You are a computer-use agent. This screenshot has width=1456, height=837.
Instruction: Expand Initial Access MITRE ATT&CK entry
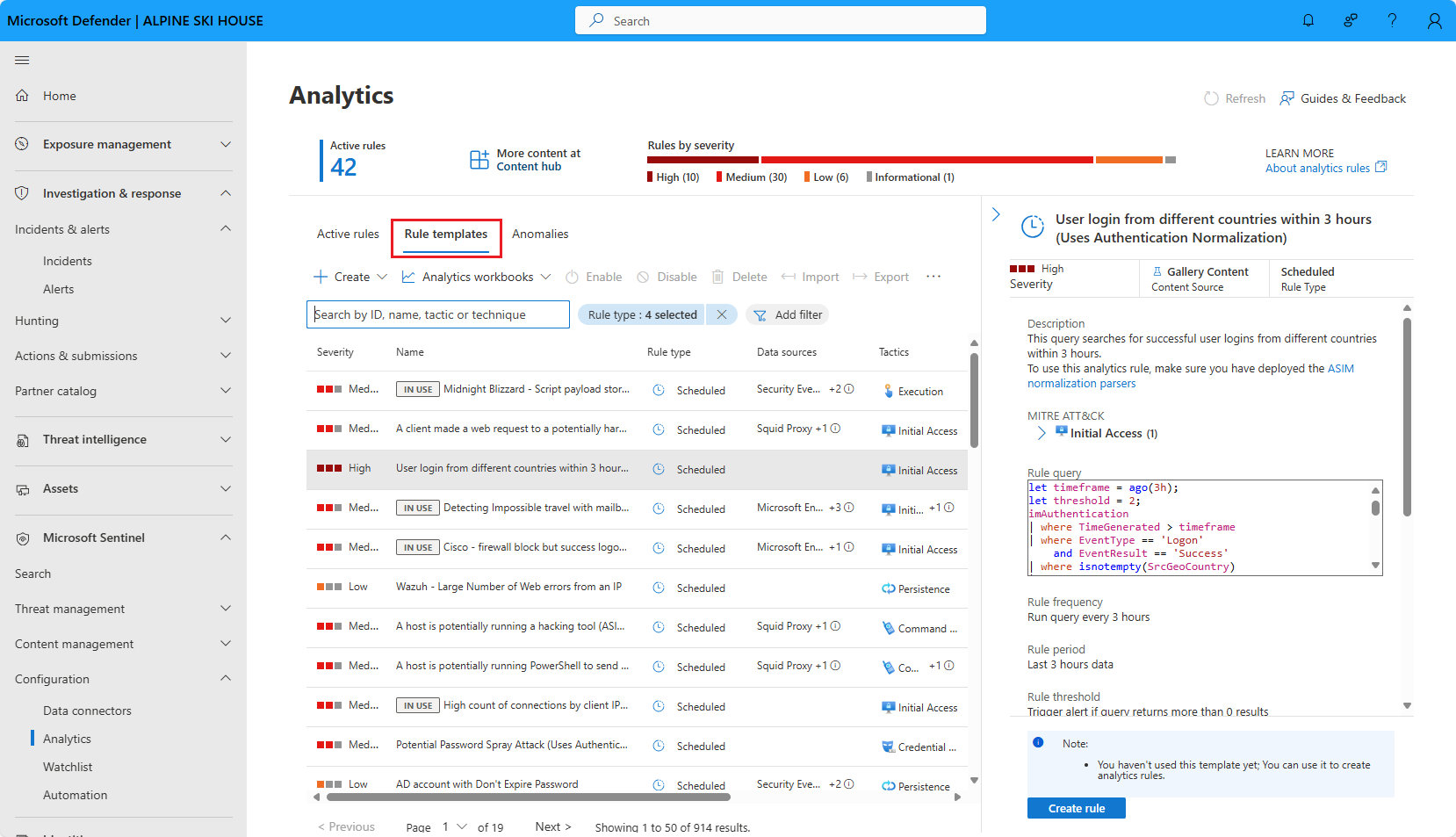pyautogui.click(x=1042, y=433)
